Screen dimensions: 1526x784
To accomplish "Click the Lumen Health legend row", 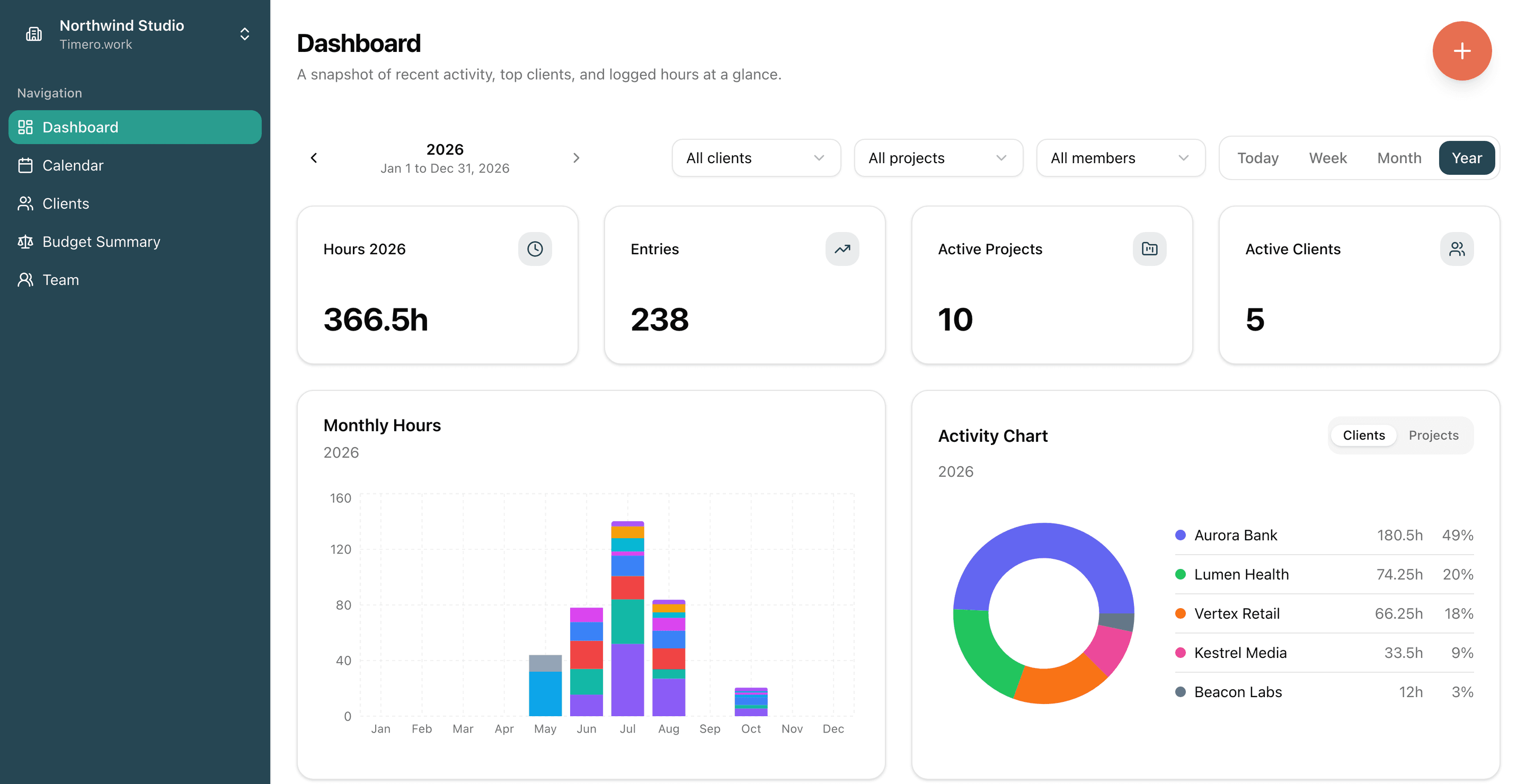I will [1324, 574].
